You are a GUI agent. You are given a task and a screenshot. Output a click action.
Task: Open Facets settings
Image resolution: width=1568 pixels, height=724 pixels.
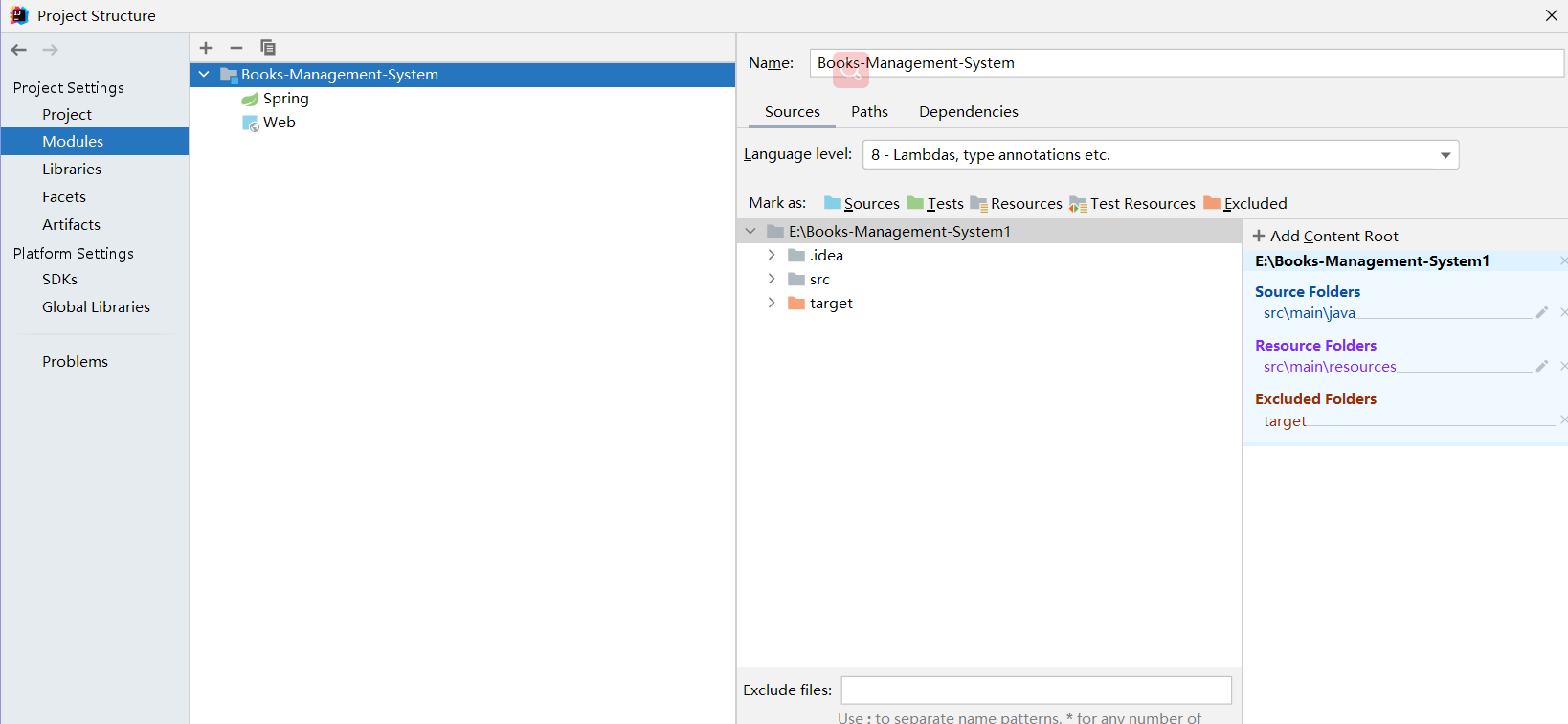64,197
